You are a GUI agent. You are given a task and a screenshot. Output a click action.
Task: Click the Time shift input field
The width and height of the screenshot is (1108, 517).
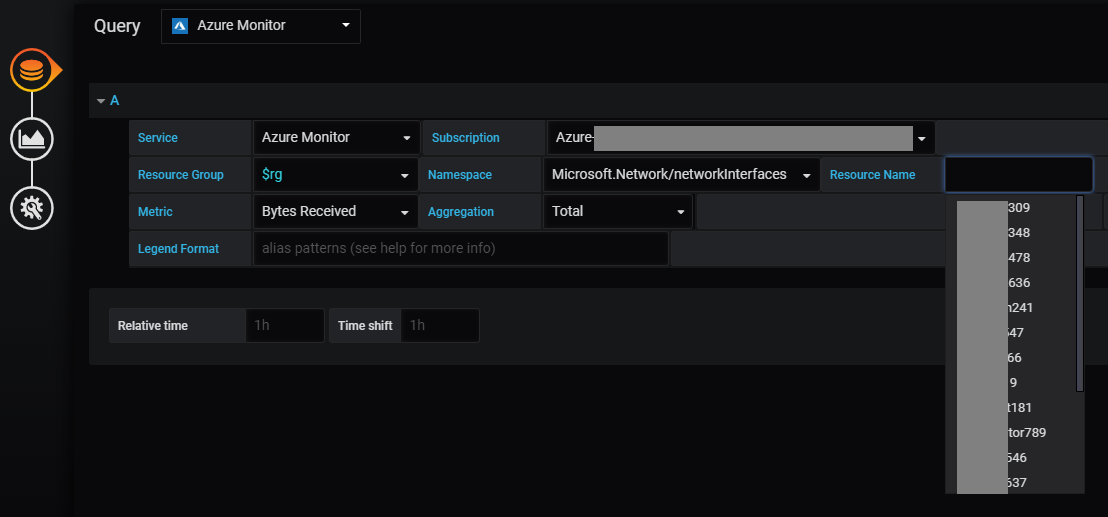(x=440, y=326)
